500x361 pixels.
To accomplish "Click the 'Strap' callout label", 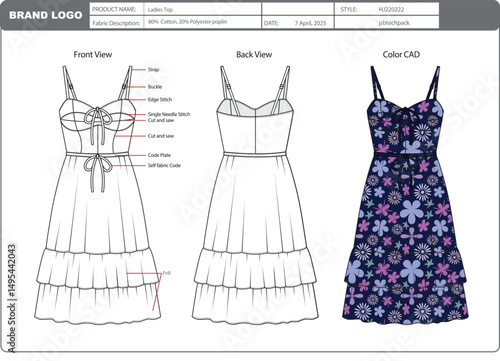I will (x=153, y=69).
